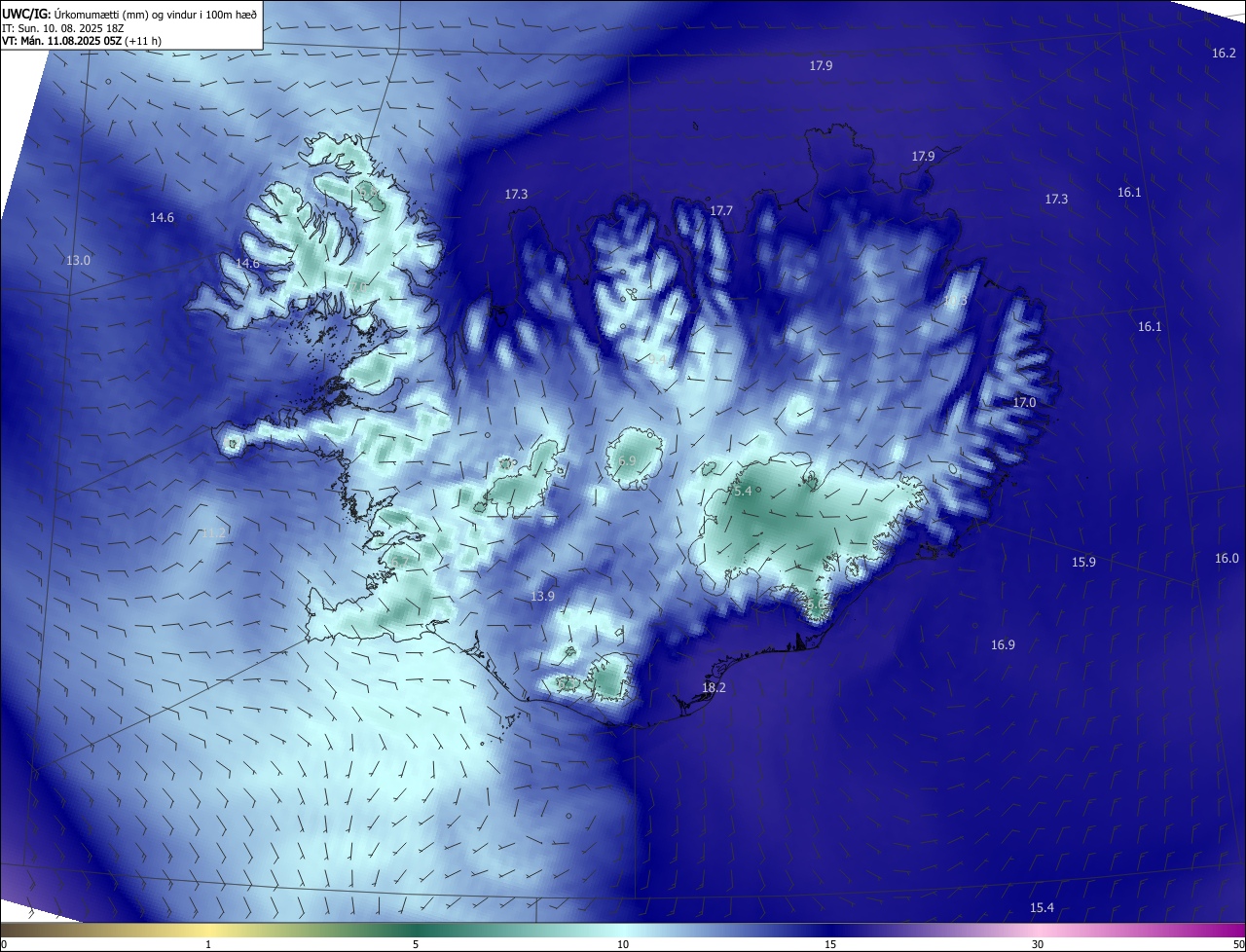This screenshot has width=1246, height=952.
Task: Click the 17.7 value off the north coast
Action: [x=721, y=211]
